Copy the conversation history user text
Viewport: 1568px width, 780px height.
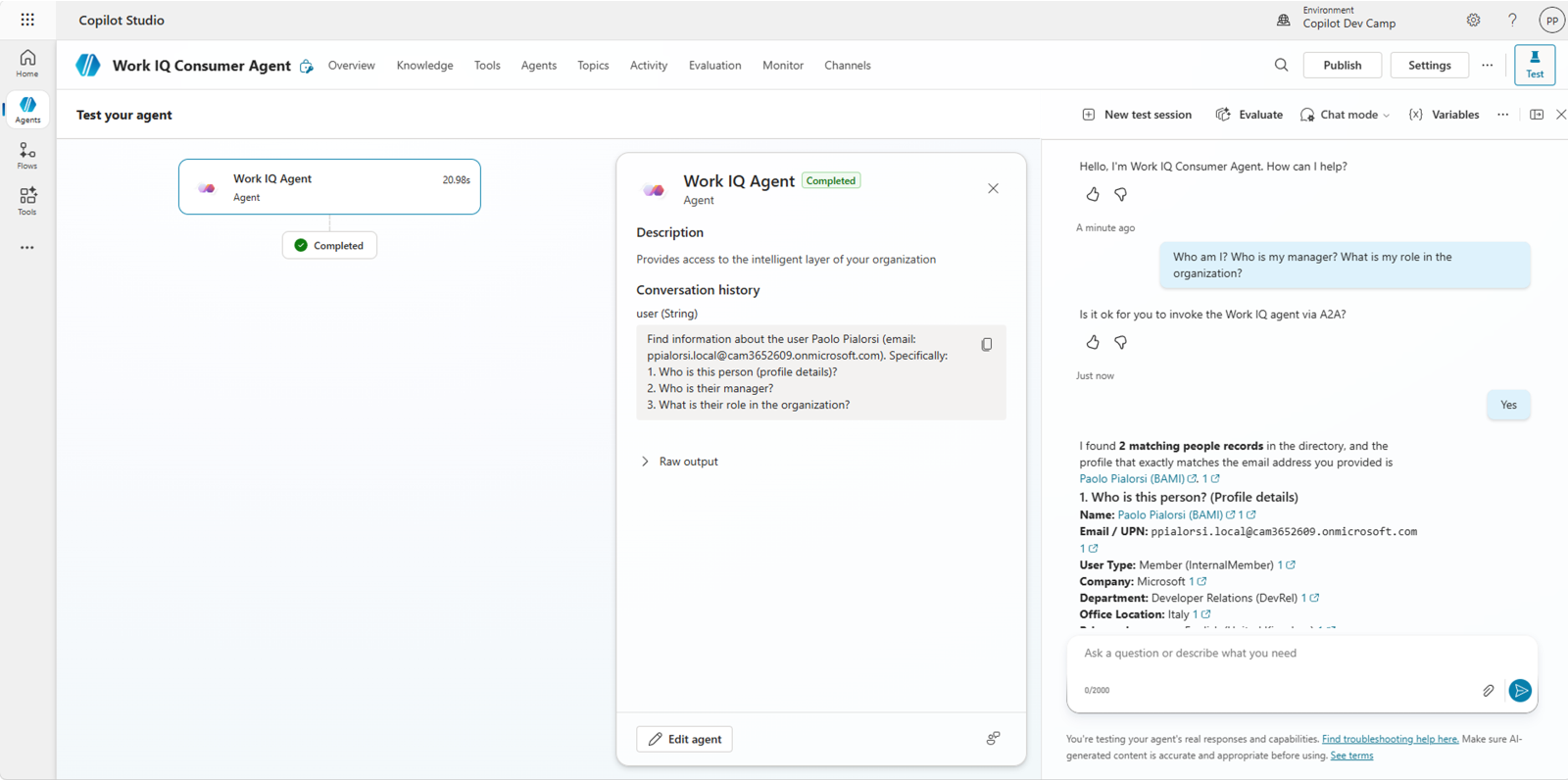tap(987, 344)
